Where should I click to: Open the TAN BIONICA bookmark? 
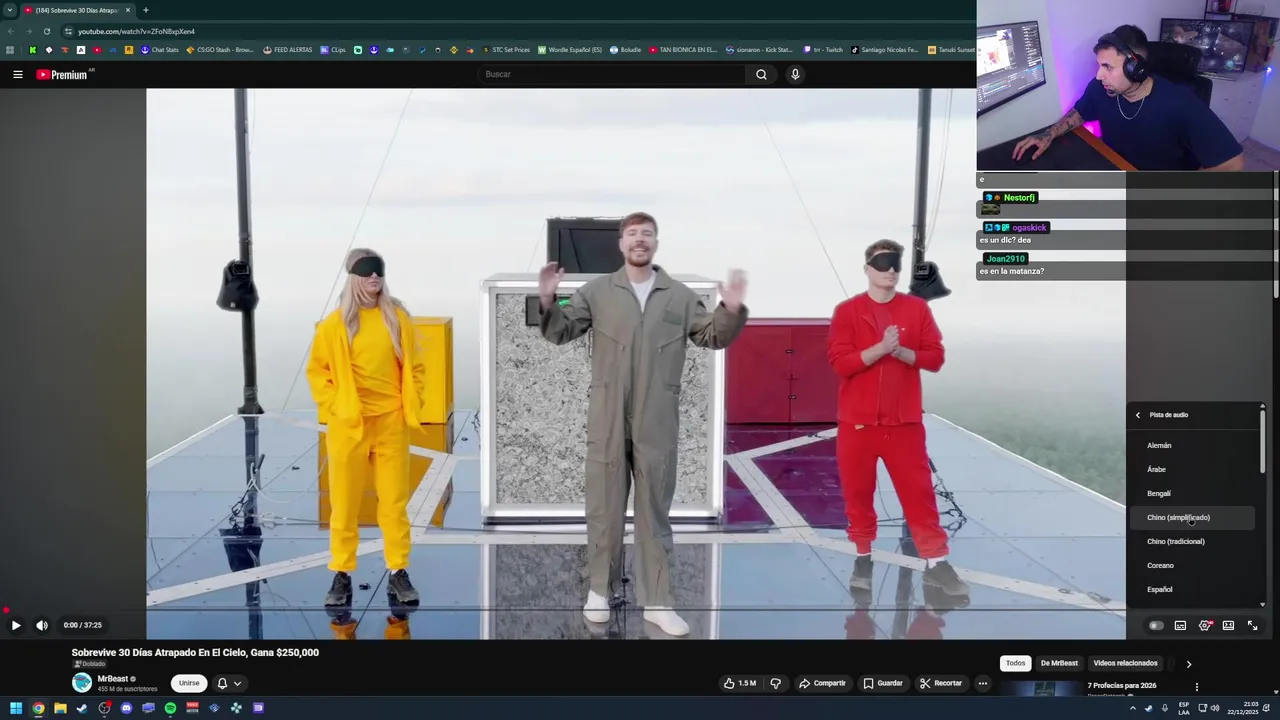click(x=683, y=50)
